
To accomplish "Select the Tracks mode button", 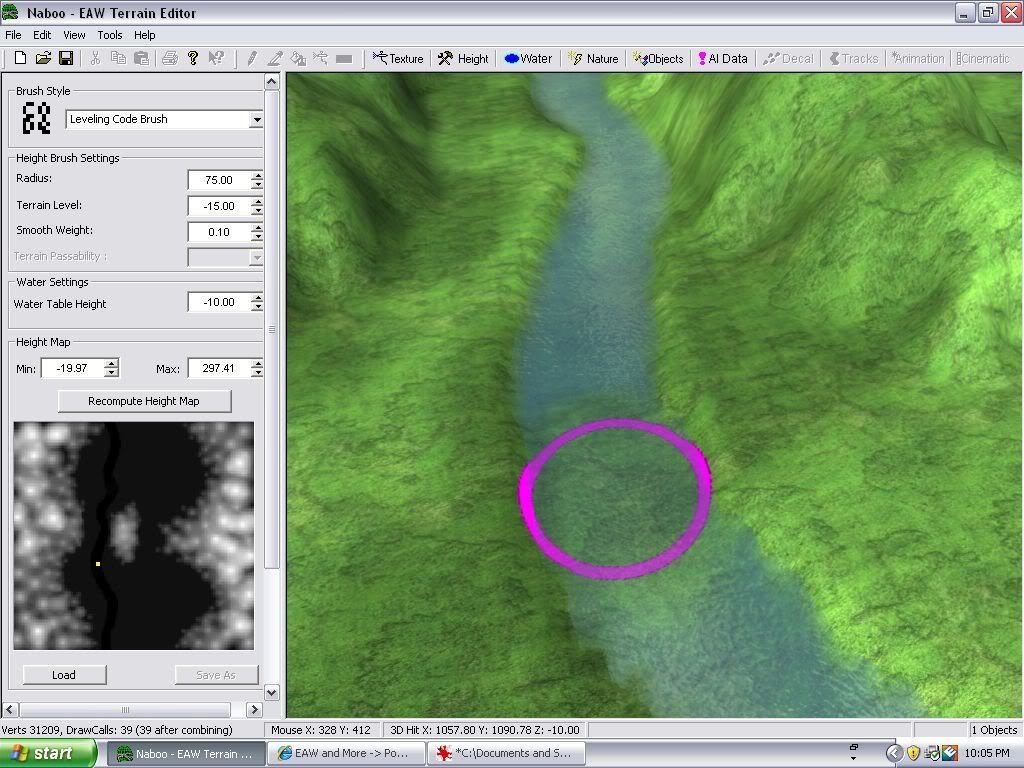I will (854, 59).
